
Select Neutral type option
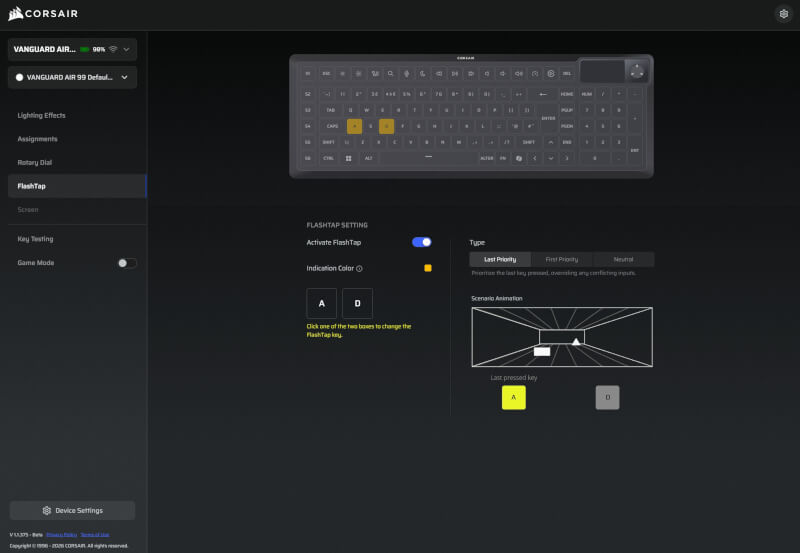tap(623, 259)
